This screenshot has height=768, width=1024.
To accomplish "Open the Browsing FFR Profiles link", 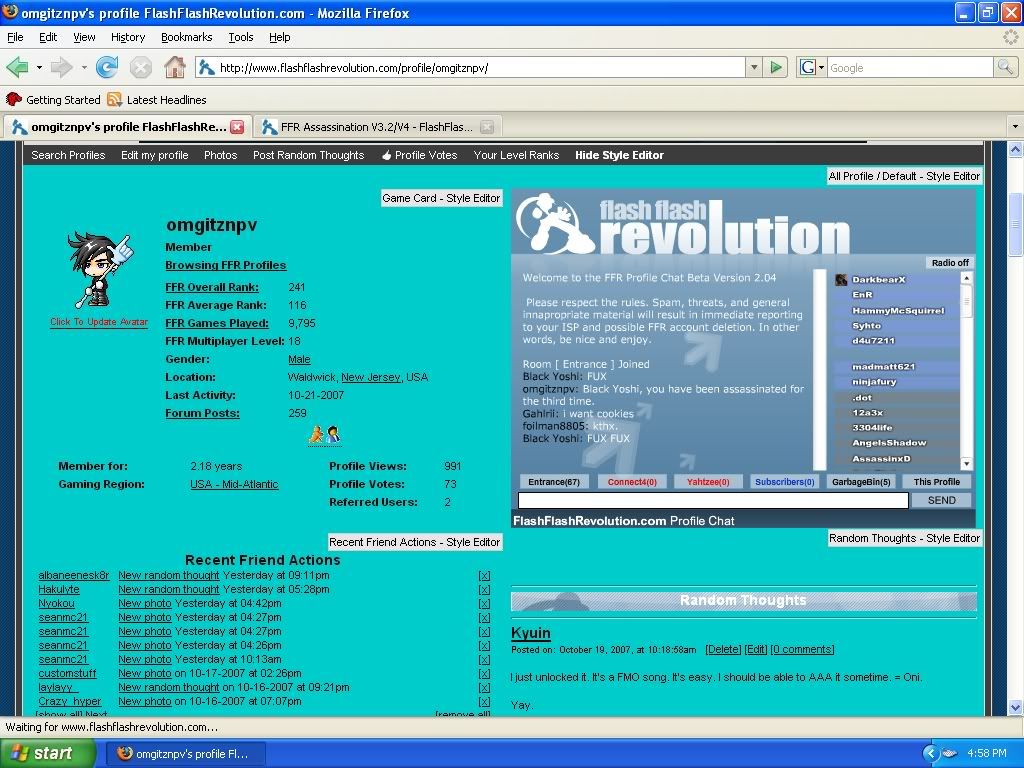I will pyautogui.click(x=225, y=265).
